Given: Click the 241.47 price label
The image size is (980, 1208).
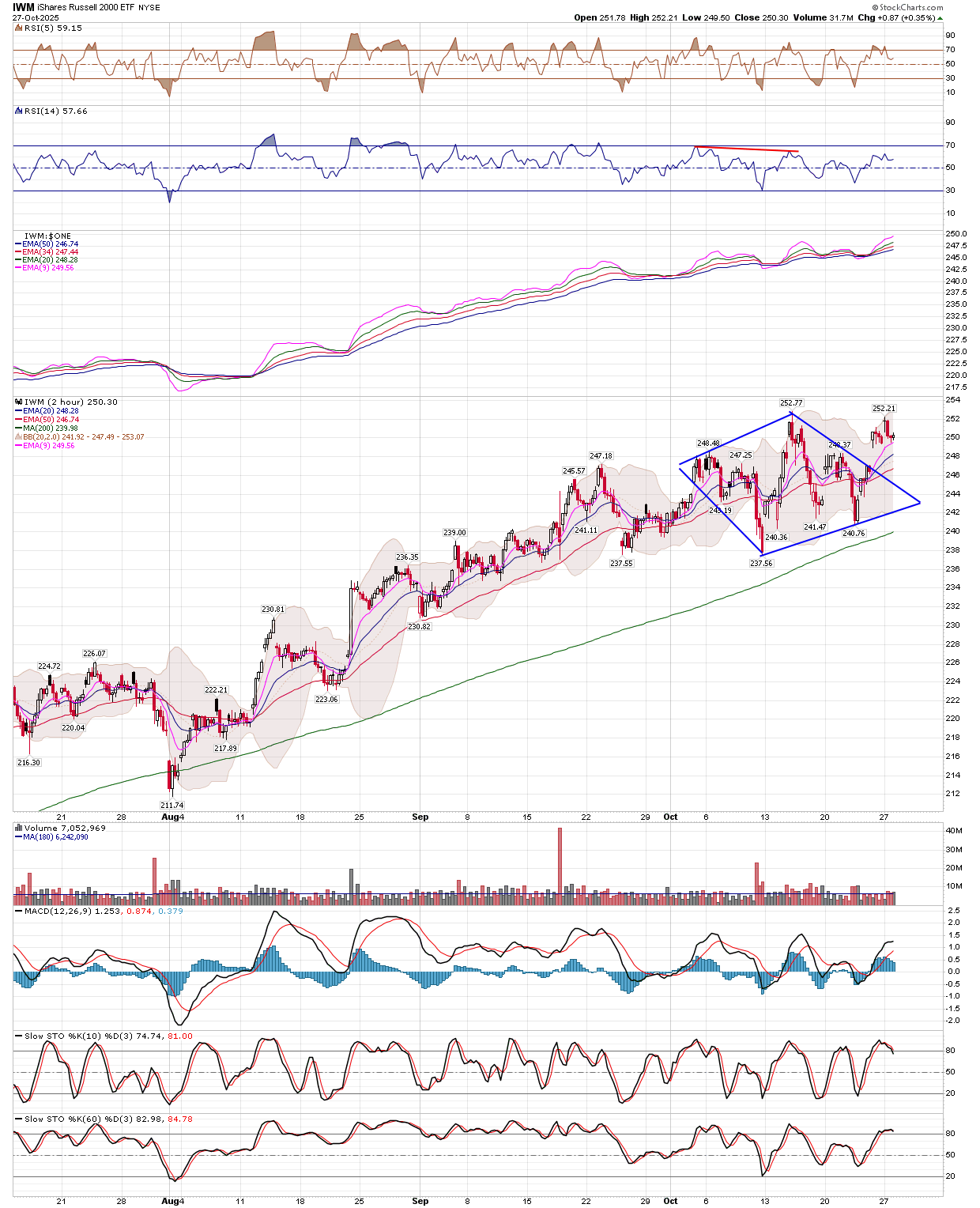Looking at the screenshot, I should click(815, 527).
